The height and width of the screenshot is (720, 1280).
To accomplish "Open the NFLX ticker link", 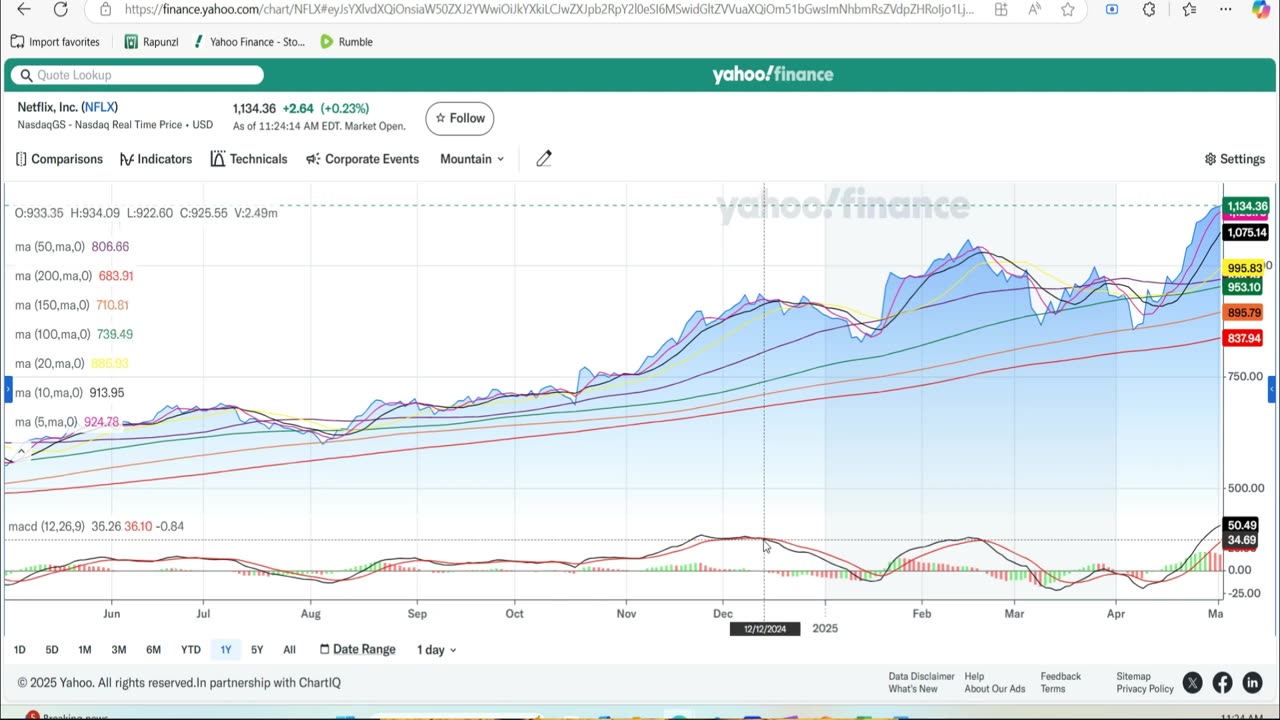I will (x=99, y=107).
